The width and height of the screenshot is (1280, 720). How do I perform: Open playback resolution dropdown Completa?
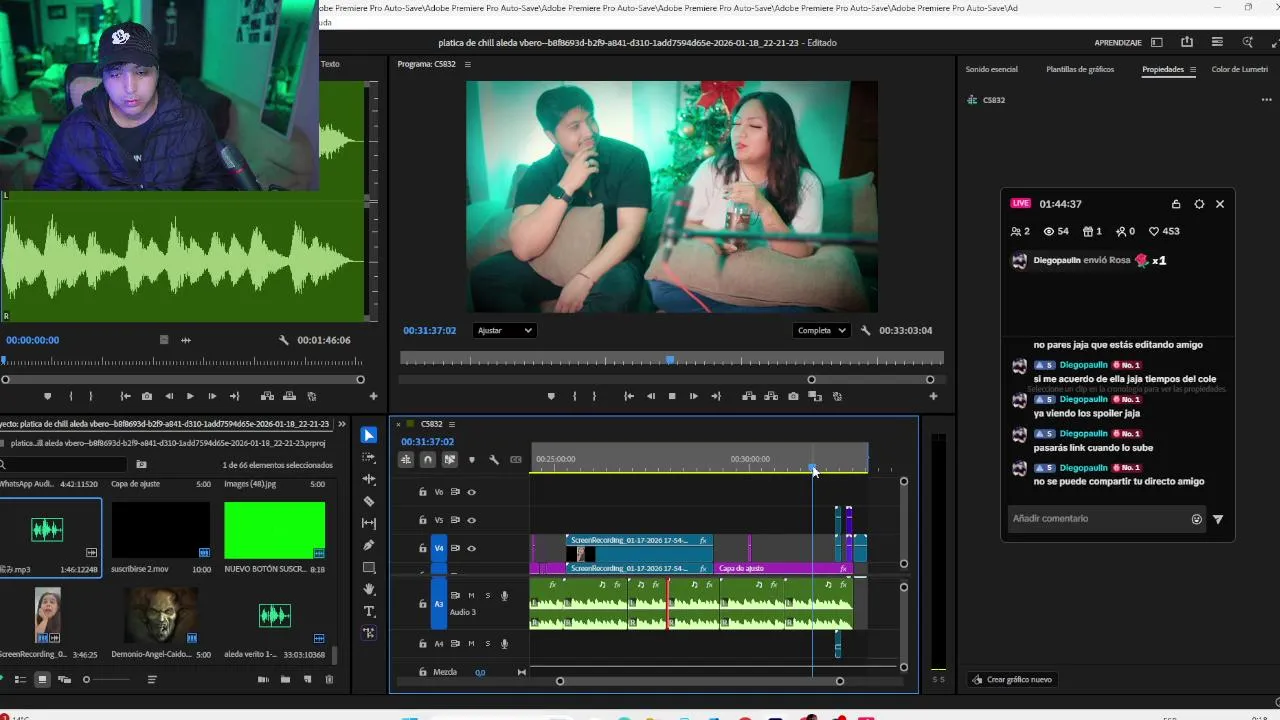(821, 330)
